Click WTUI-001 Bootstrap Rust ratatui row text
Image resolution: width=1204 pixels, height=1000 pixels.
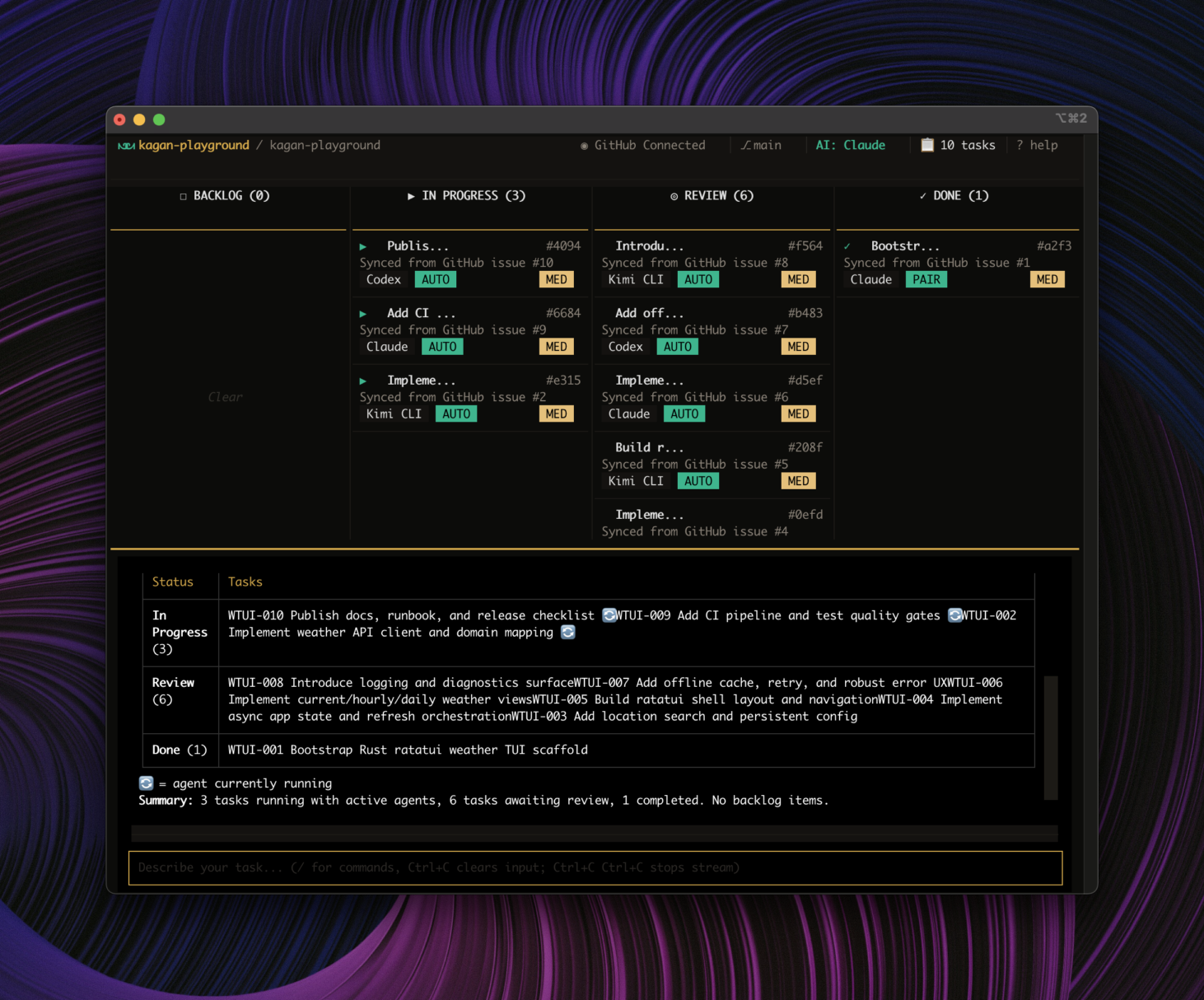click(408, 750)
